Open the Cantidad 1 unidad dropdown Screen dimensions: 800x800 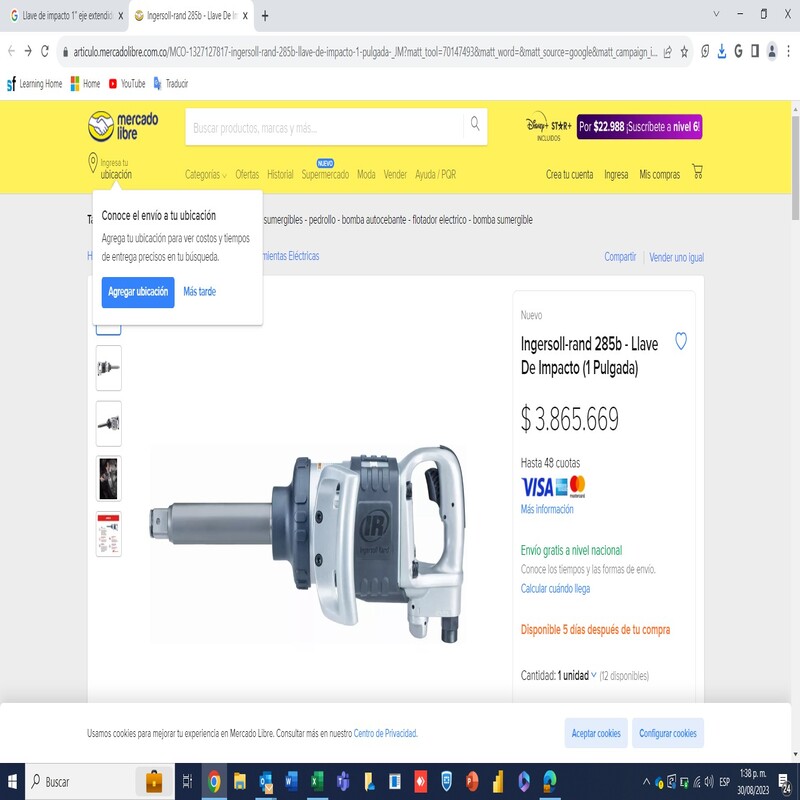[577, 676]
